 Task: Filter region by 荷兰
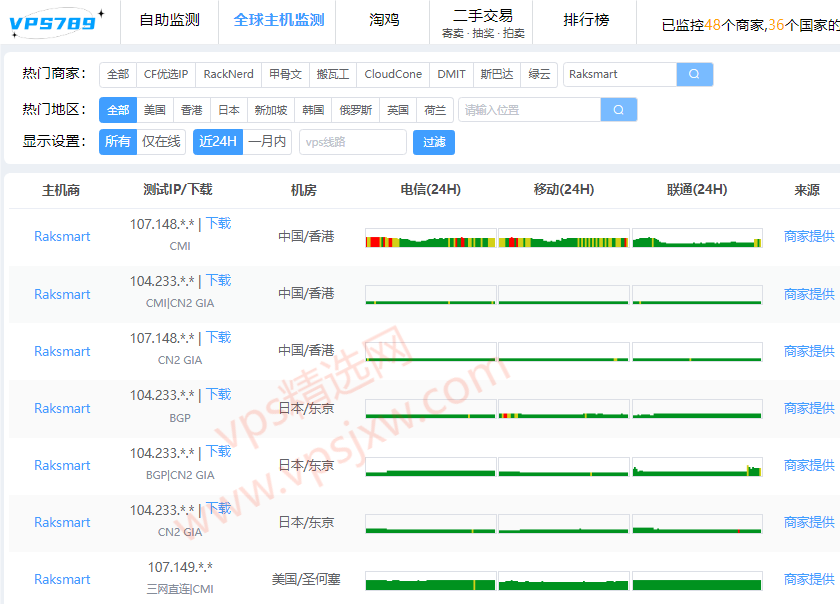[x=435, y=110]
